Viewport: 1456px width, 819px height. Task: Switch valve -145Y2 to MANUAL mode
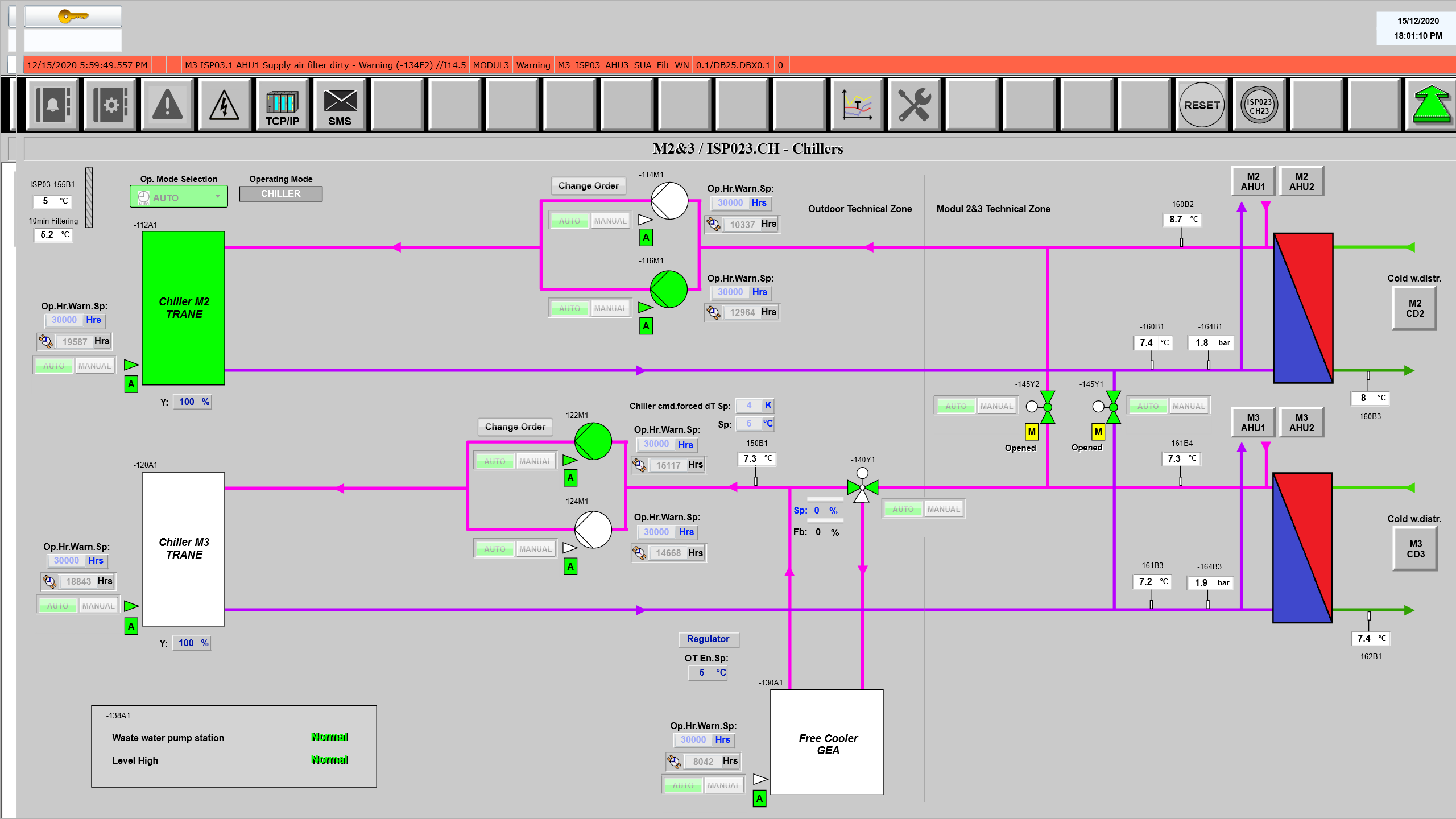(x=996, y=406)
